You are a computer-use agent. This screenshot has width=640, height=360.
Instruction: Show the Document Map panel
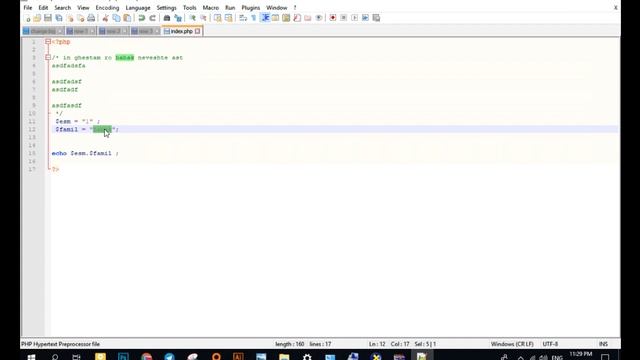[286, 18]
